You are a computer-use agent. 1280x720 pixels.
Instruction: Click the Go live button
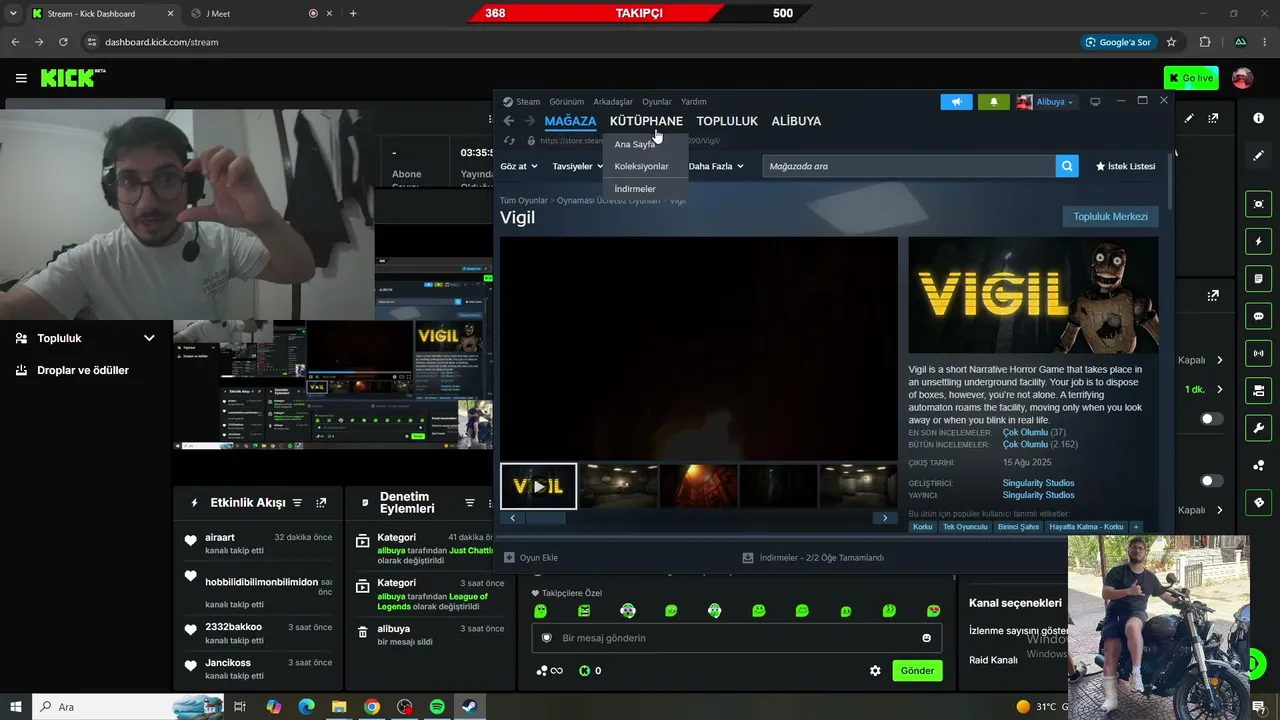(1191, 78)
